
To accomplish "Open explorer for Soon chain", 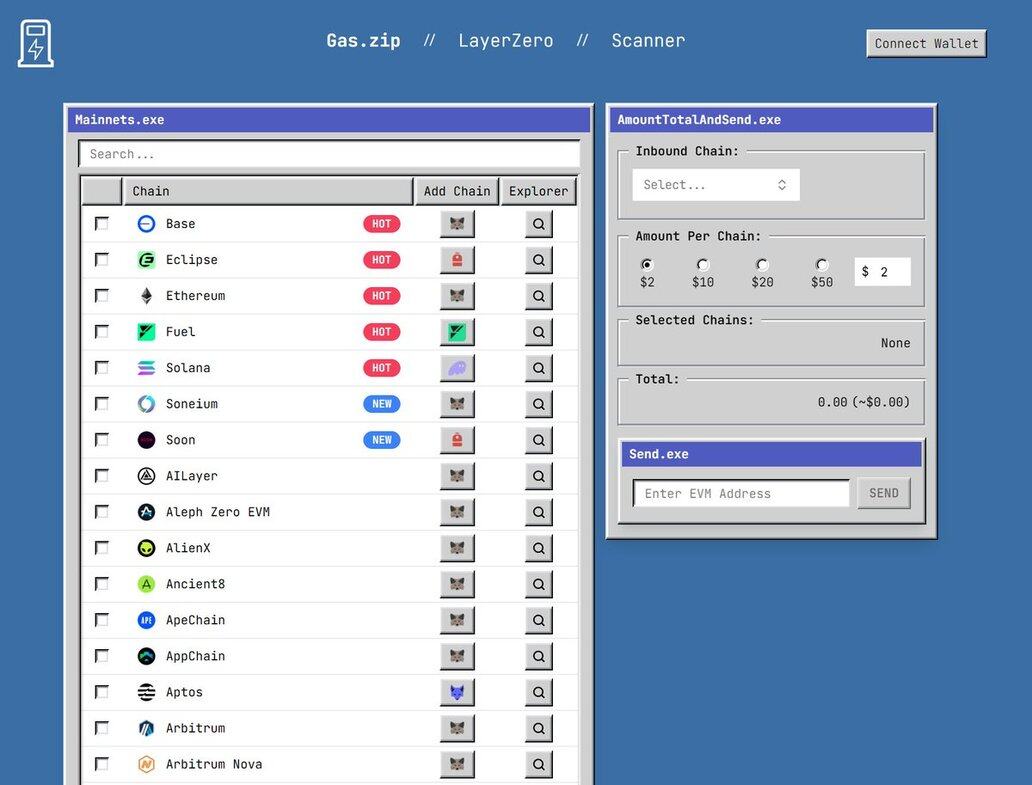I will [x=538, y=440].
